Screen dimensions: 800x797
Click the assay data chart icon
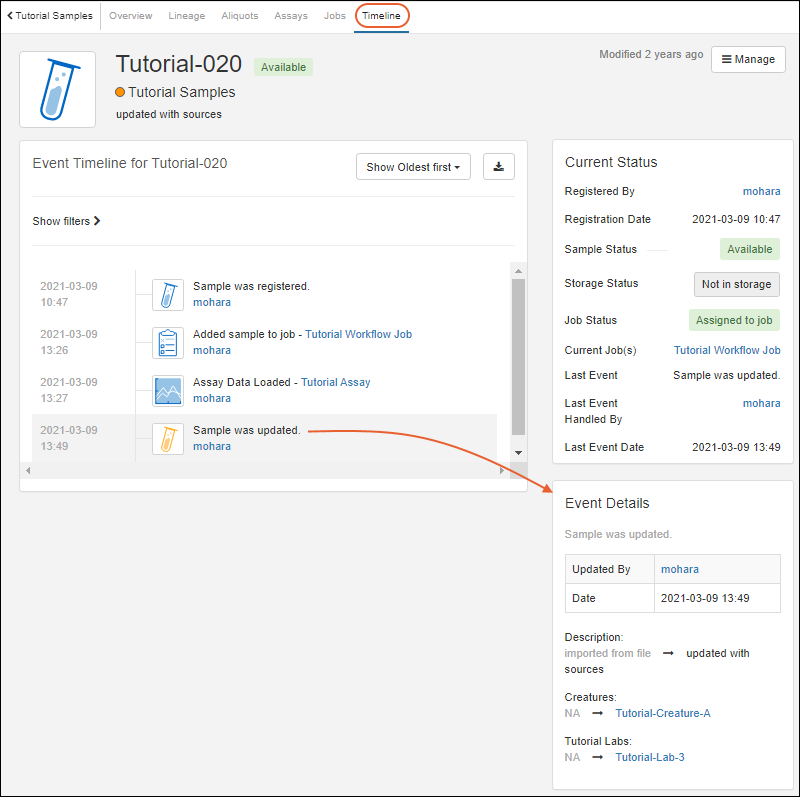click(168, 390)
